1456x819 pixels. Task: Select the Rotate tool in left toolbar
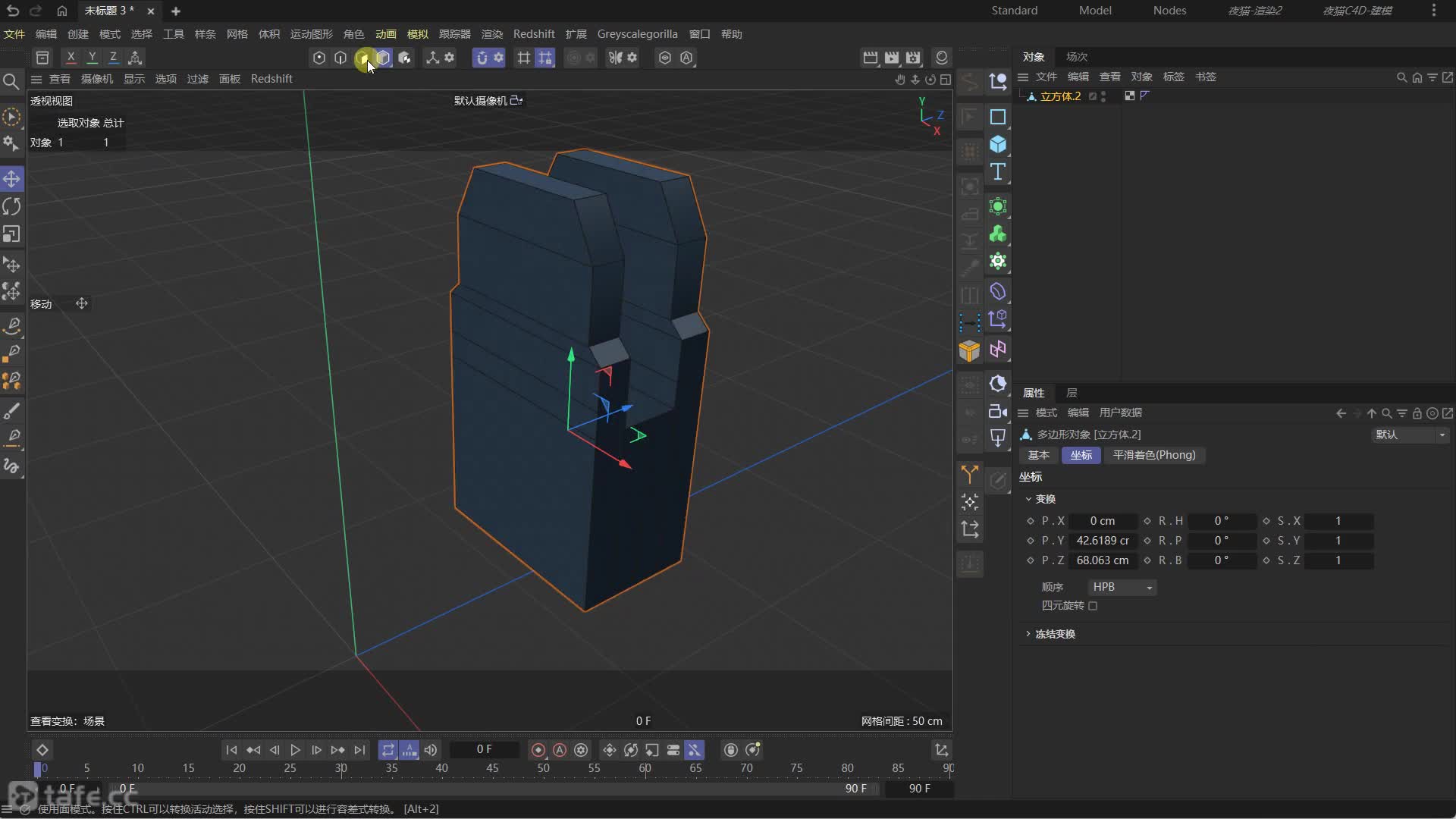point(11,206)
